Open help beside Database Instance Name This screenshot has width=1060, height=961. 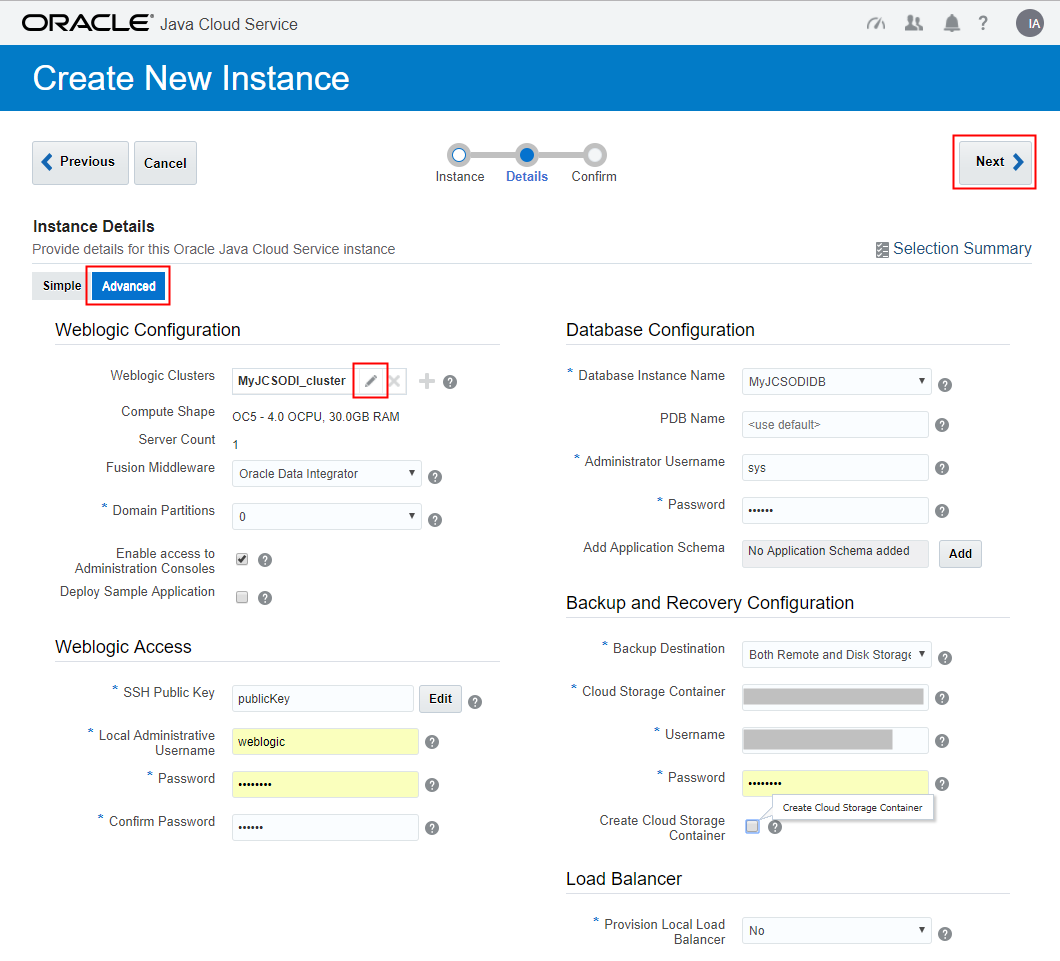(944, 384)
